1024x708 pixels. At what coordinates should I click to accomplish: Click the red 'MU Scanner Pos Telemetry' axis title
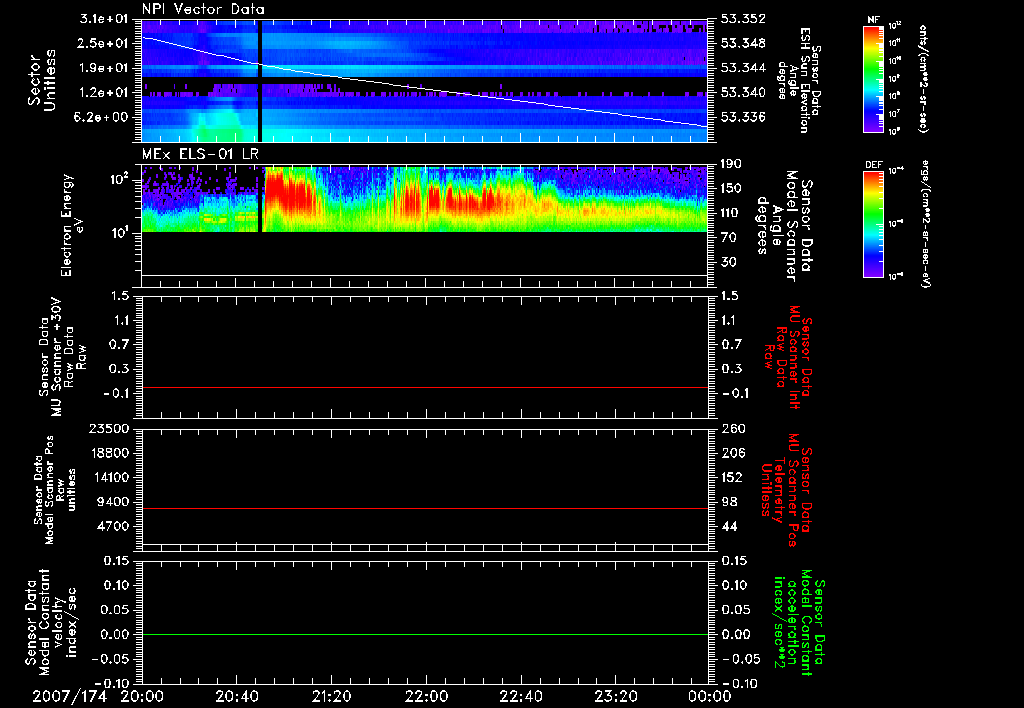[786, 490]
